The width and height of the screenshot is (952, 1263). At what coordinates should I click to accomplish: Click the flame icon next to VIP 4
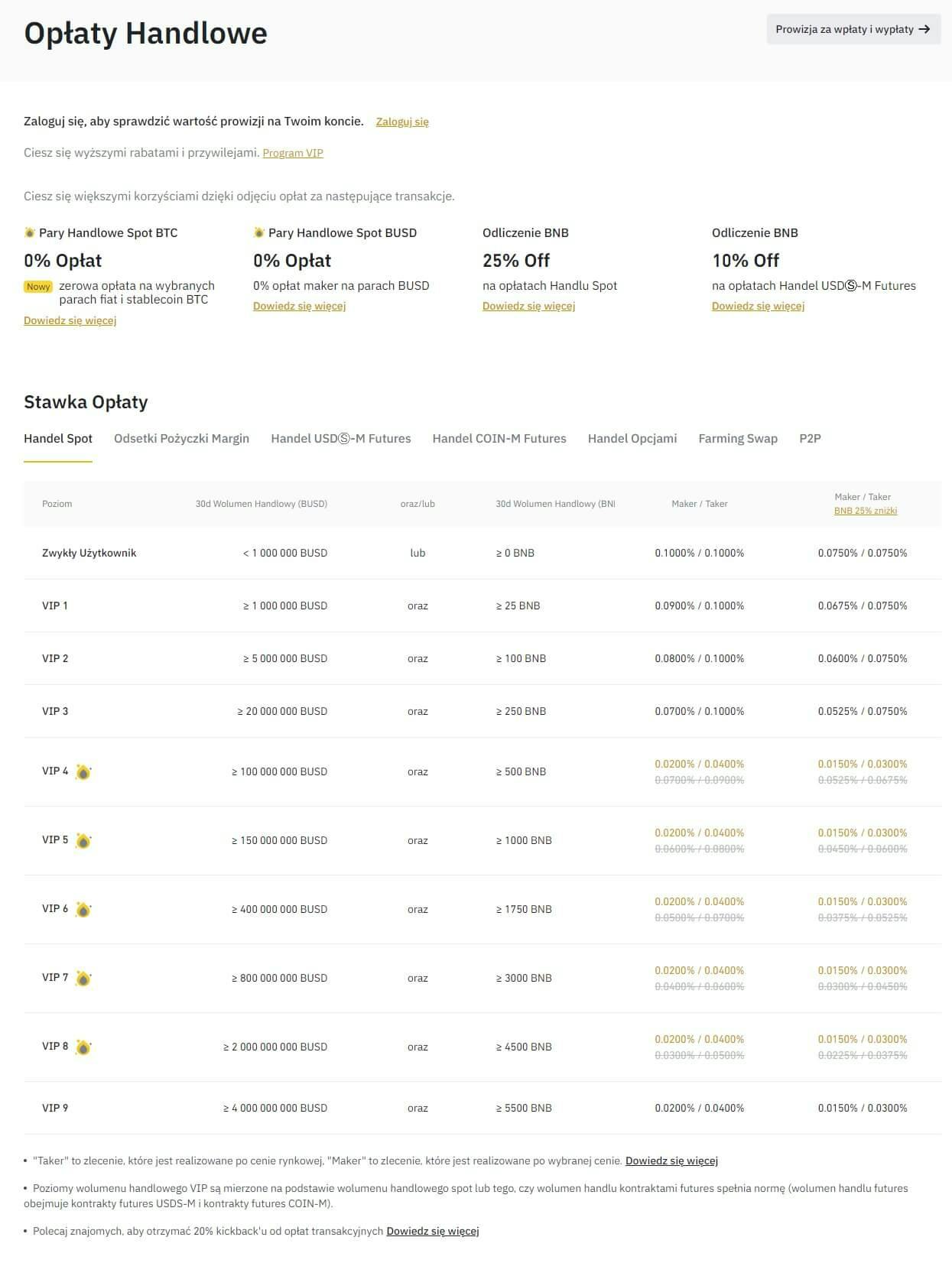pyautogui.click(x=83, y=772)
